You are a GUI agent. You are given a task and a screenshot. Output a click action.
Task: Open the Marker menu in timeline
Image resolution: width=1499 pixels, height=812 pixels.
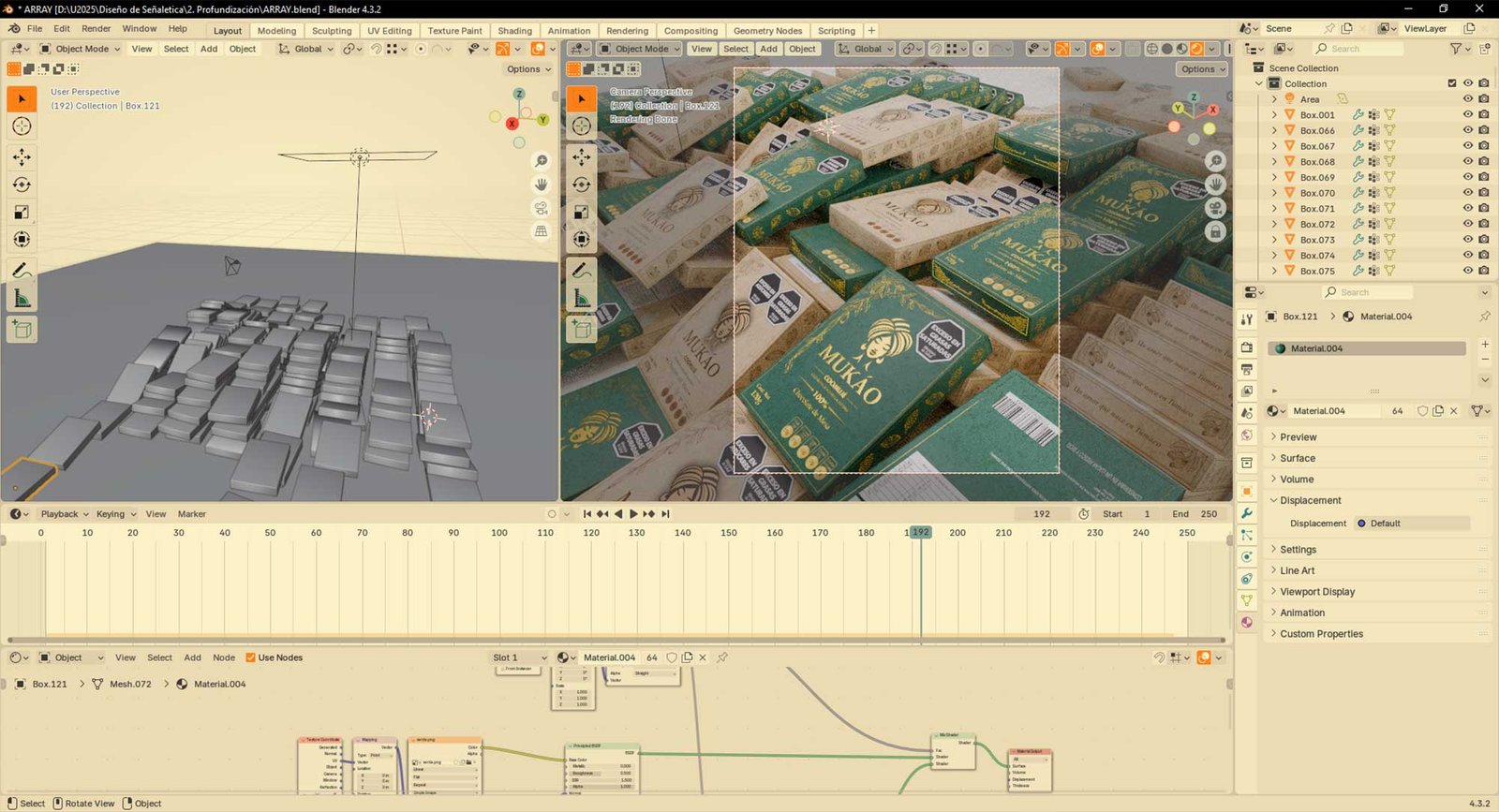pyautogui.click(x=192, y=514)
